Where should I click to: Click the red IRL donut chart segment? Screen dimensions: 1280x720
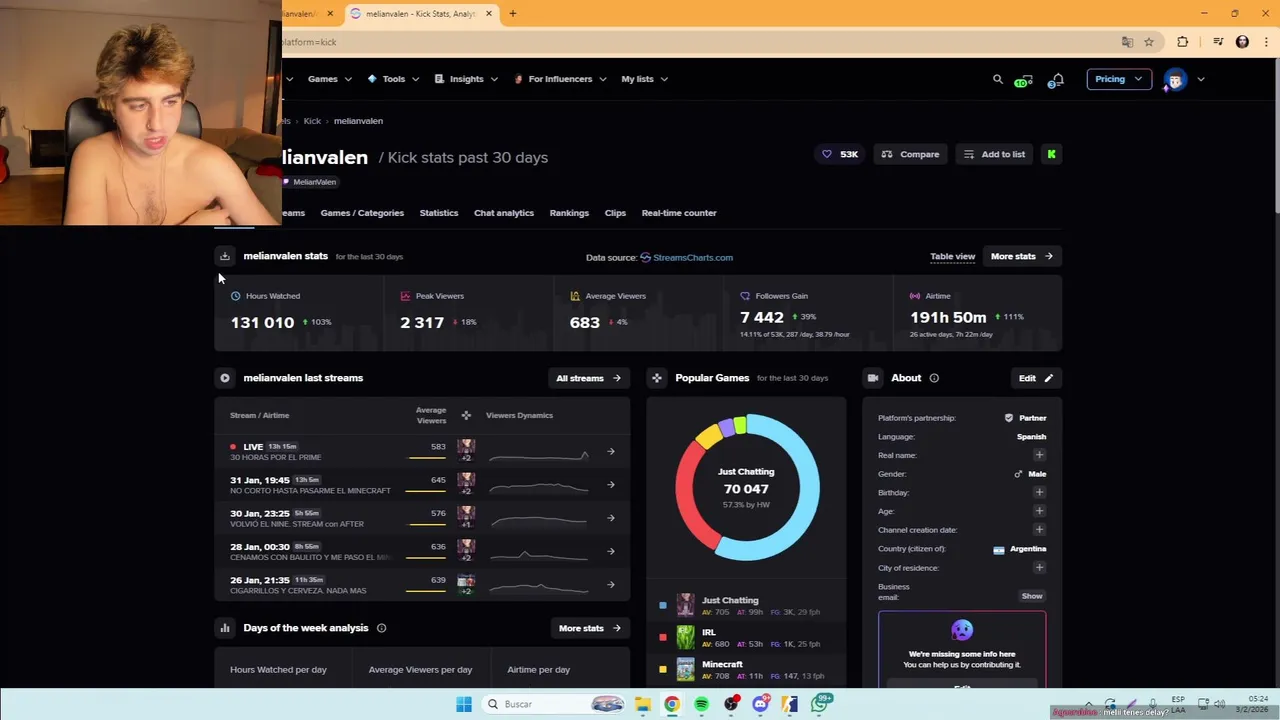[689, 498]
